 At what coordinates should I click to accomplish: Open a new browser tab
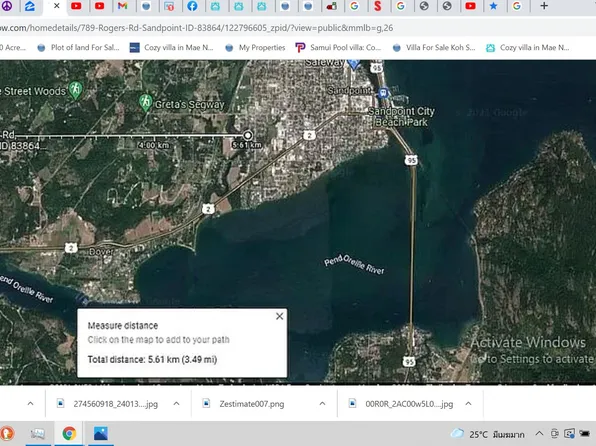tap(544, 6)
